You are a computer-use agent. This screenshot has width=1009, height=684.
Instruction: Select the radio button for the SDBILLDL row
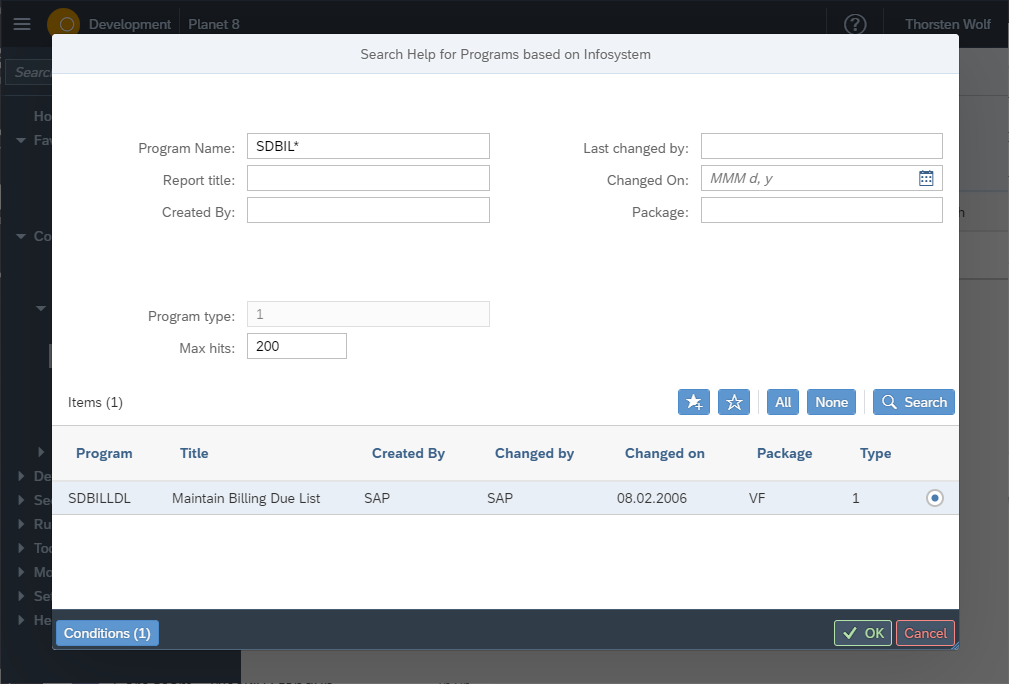click(935, 497)
